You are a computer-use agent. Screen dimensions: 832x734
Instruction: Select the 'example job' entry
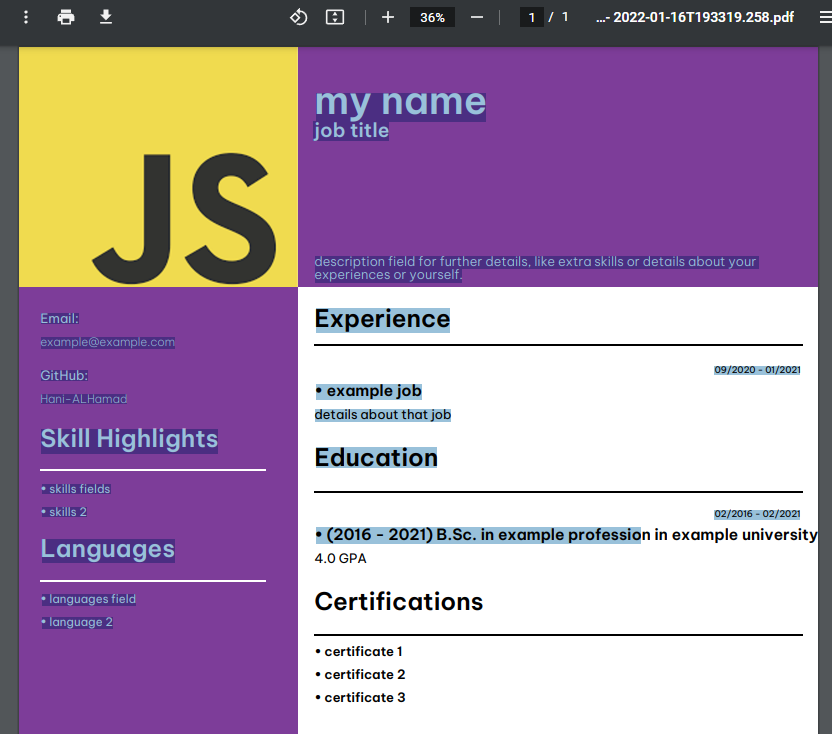pos(368,391)
